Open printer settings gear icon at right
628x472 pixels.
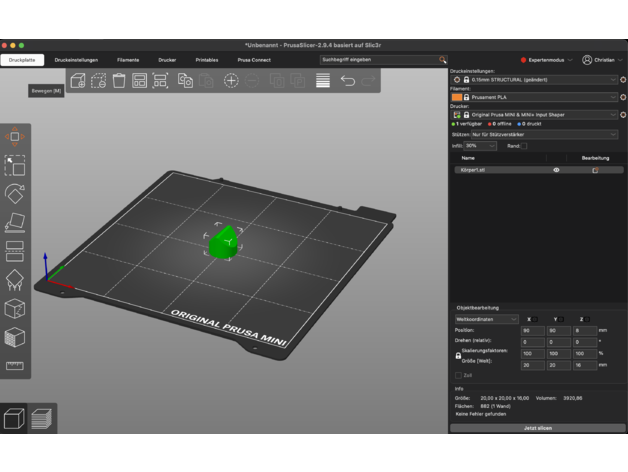(x=623, y=115)
